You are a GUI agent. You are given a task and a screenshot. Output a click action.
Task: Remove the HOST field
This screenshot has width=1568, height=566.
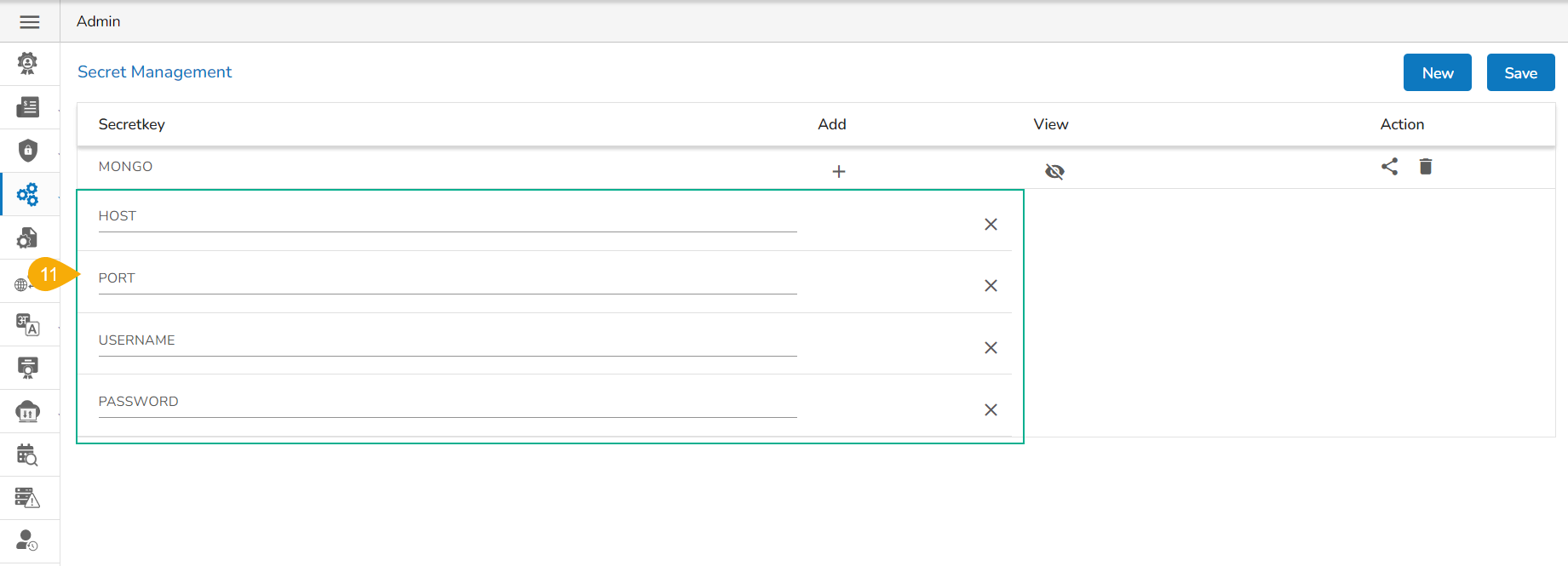(991, 225)
